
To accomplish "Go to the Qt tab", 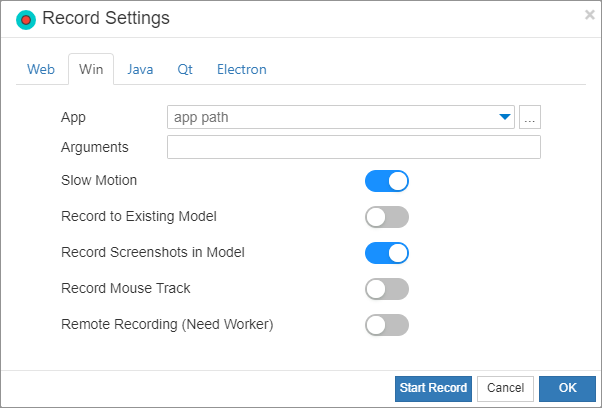I will point(185,70).
